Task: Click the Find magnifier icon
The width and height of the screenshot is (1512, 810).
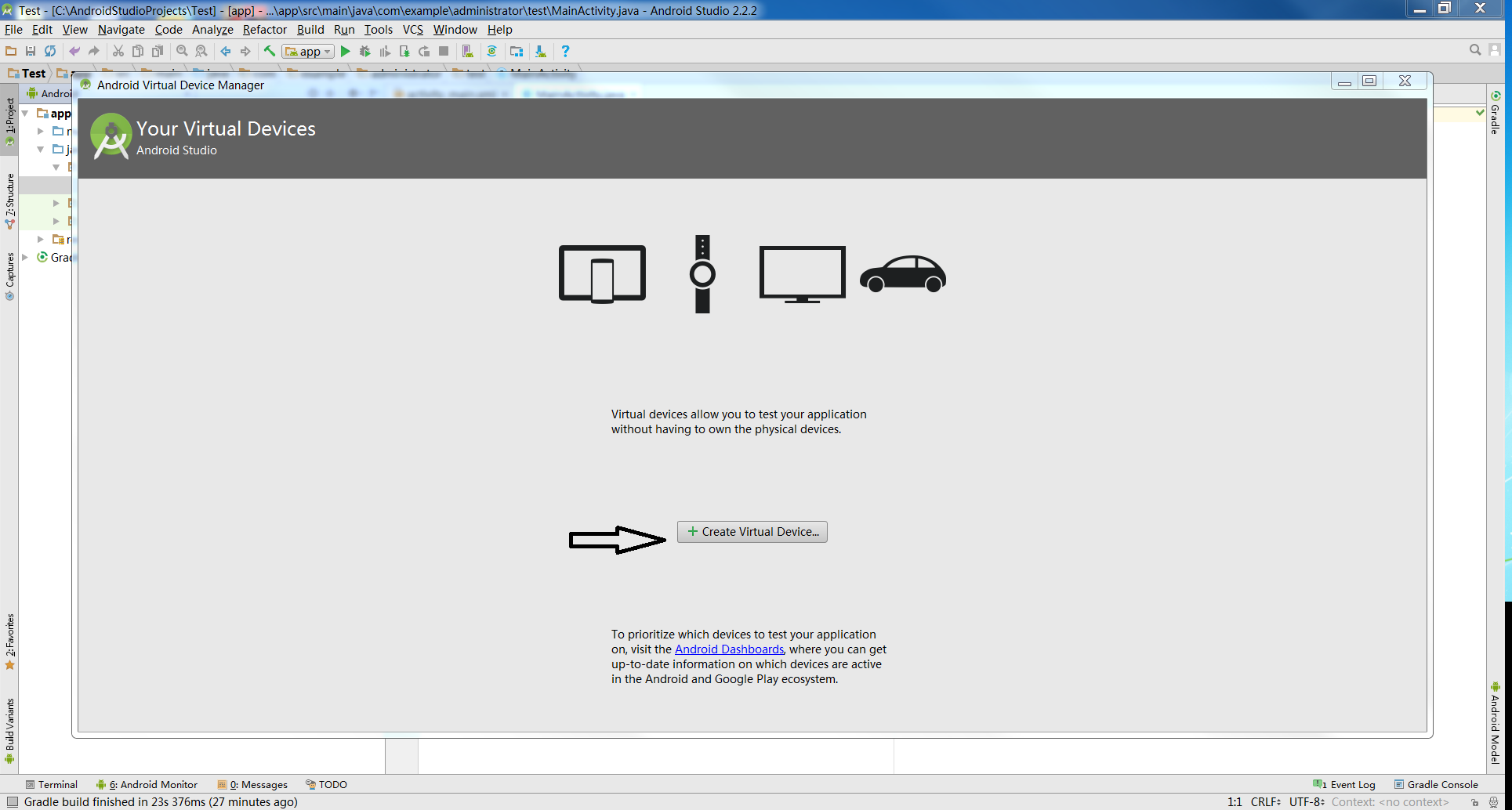Action: [182, 51]
